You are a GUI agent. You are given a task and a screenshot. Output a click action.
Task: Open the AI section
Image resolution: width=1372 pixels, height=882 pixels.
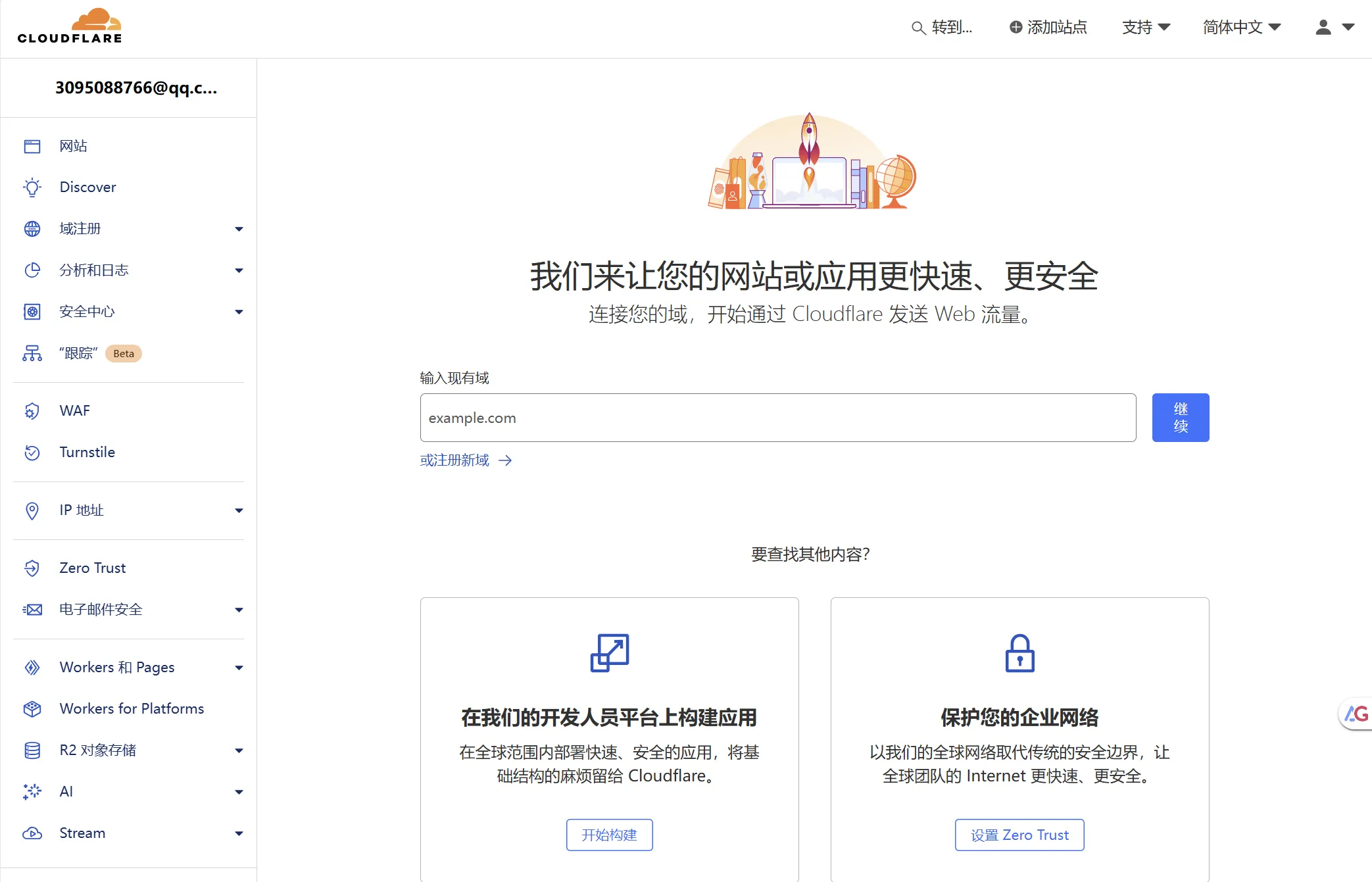click(x=66, y=791)
